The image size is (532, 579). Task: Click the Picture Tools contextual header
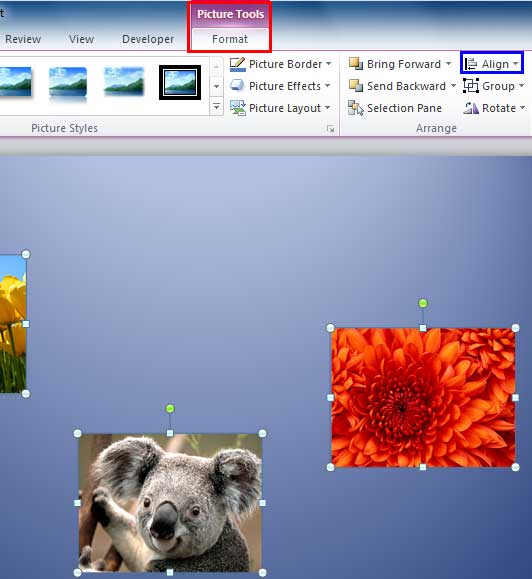click(x=230, y=14)
